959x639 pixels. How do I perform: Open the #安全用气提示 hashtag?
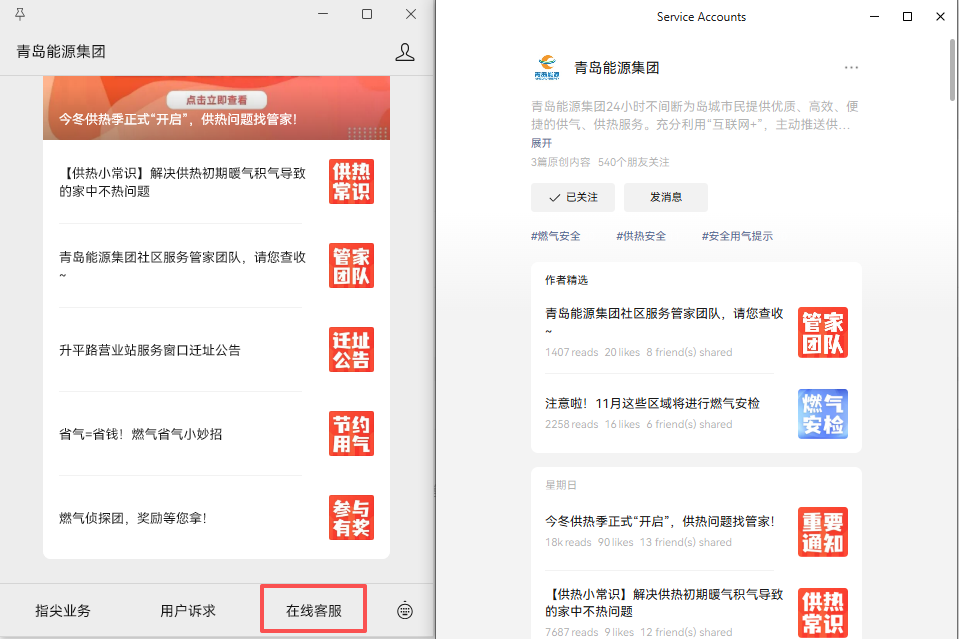point(737,236)
